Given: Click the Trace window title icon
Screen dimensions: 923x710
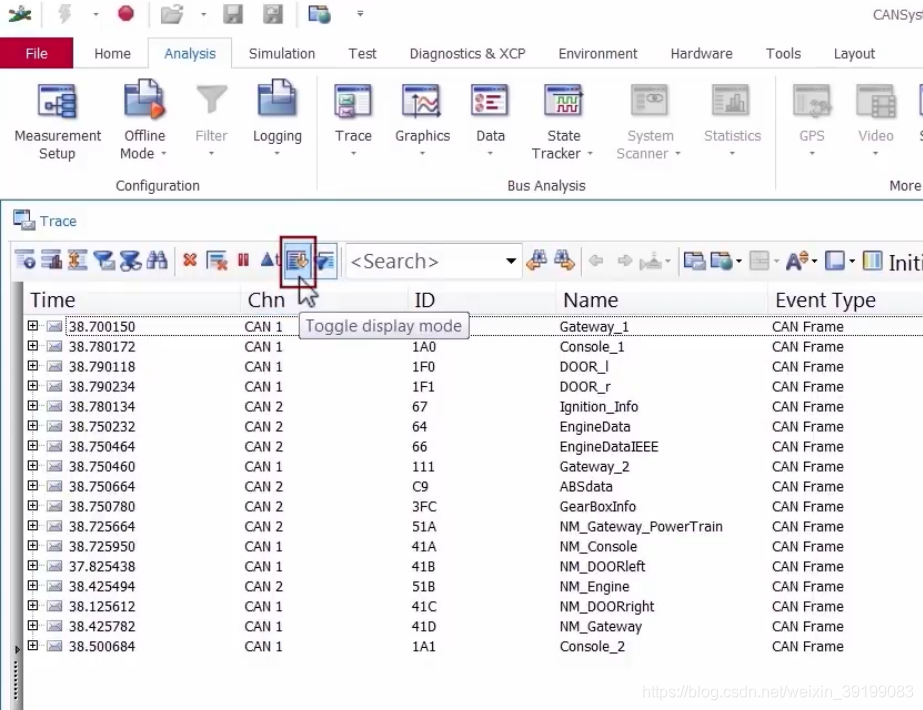Looking at the screenshot, I should click(x=24, y=220).
